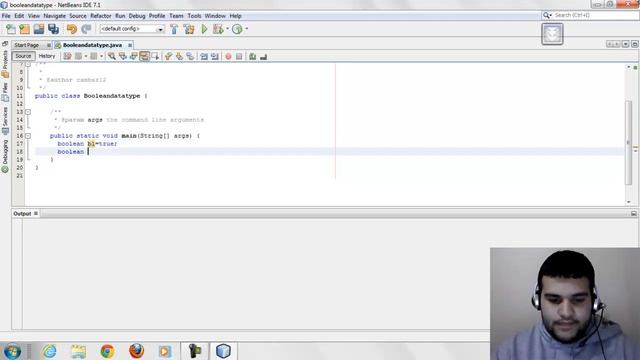Click the Windows Start button

click(x=12, y=351)
